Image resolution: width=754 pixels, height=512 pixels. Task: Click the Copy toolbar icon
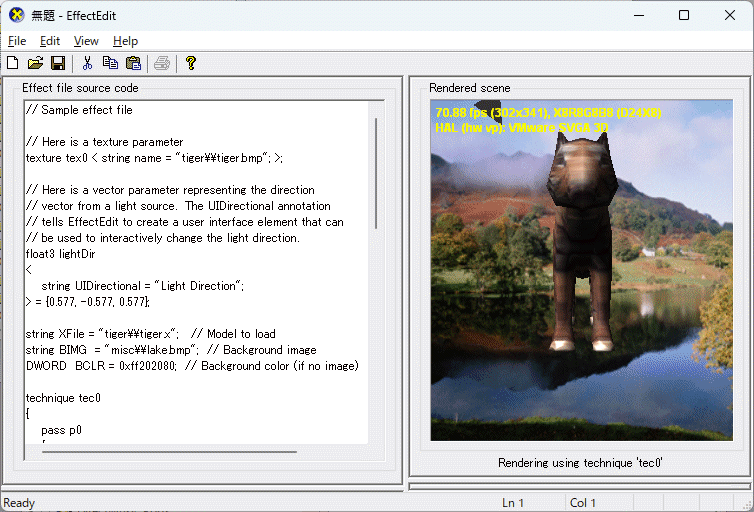point(110,63)
